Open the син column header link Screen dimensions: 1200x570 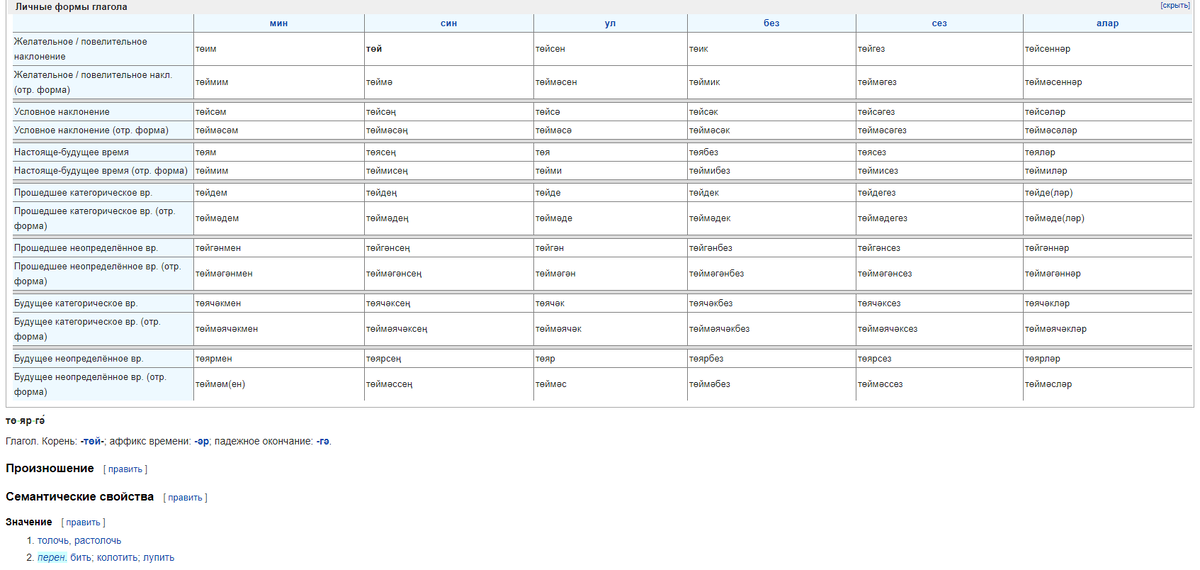448,23
